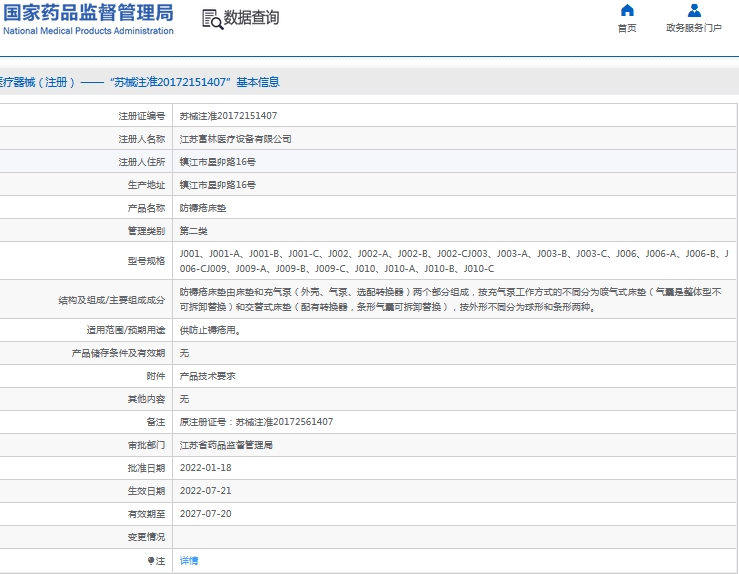Click the approval date 2022-01-18
739x574 pixels.
pos(205,468)
